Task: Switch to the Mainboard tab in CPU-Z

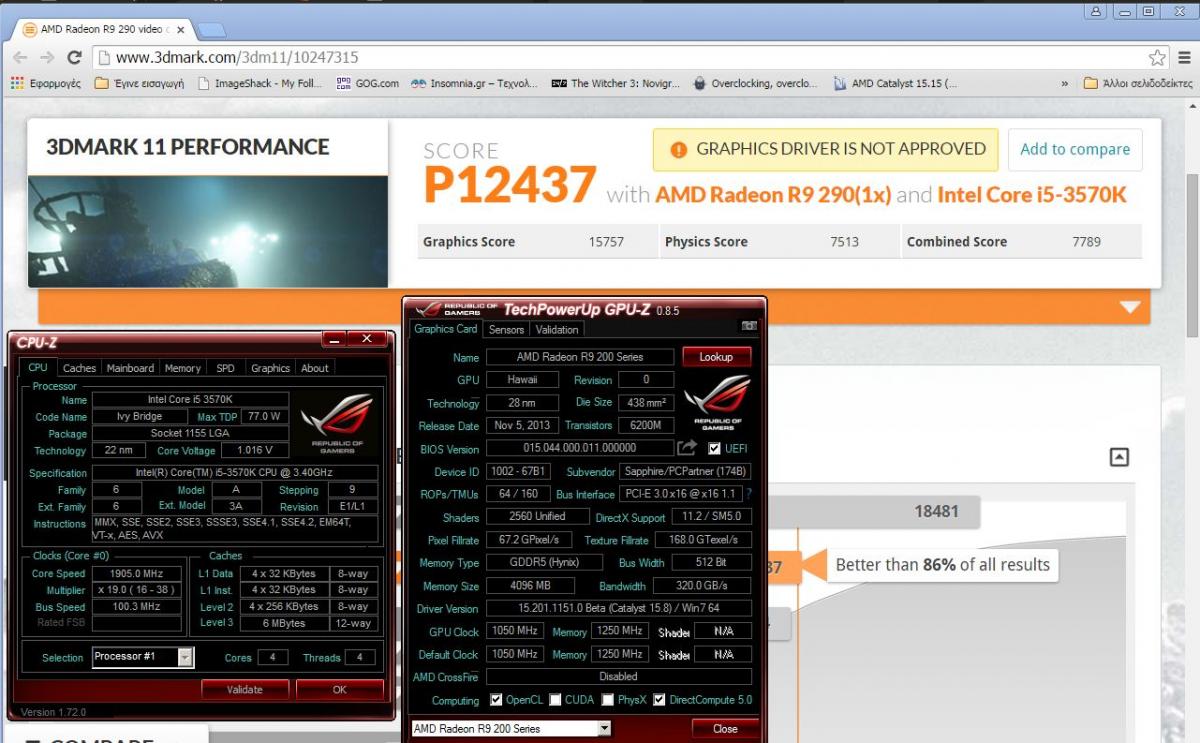Action: tap(130, 368)
